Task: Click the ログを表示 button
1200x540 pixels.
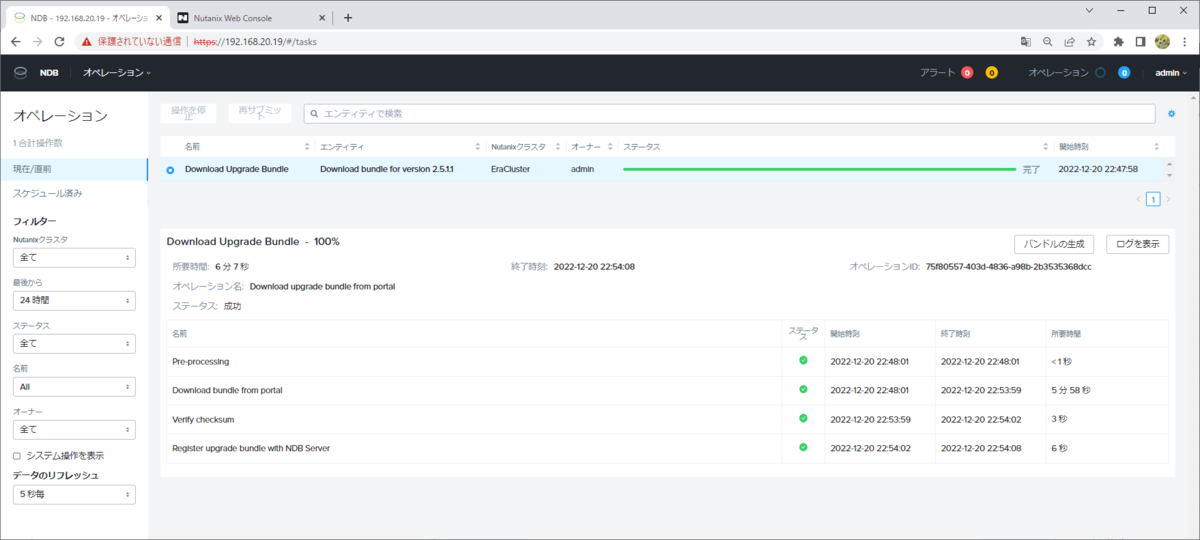Action: pos(1138,244)
